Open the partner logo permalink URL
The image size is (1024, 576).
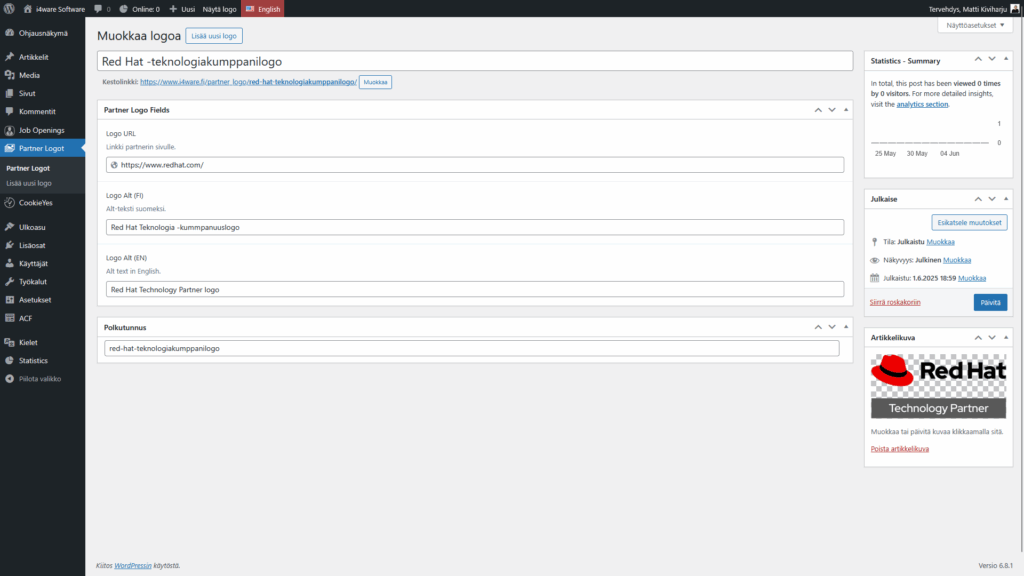[248, 82]
